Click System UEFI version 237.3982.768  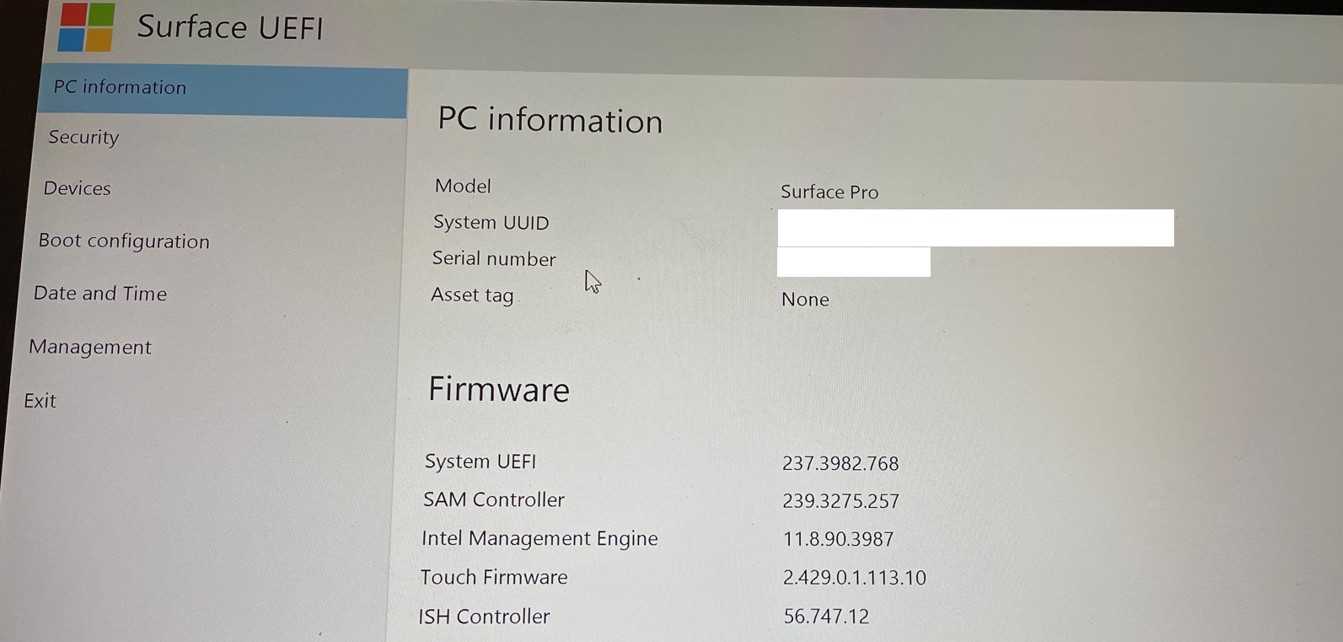tap(840, 464)
